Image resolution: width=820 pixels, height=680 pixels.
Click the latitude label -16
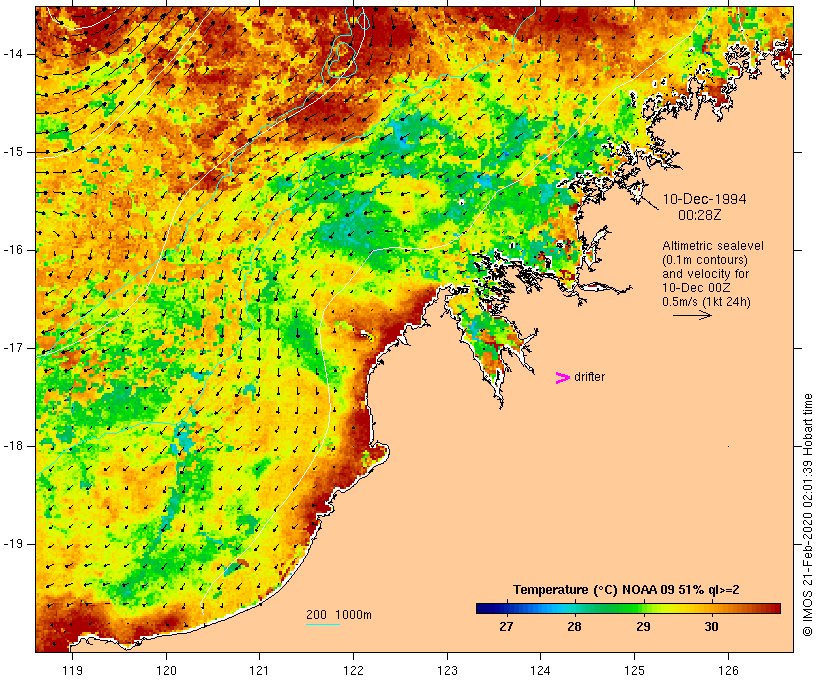(14, 250)
